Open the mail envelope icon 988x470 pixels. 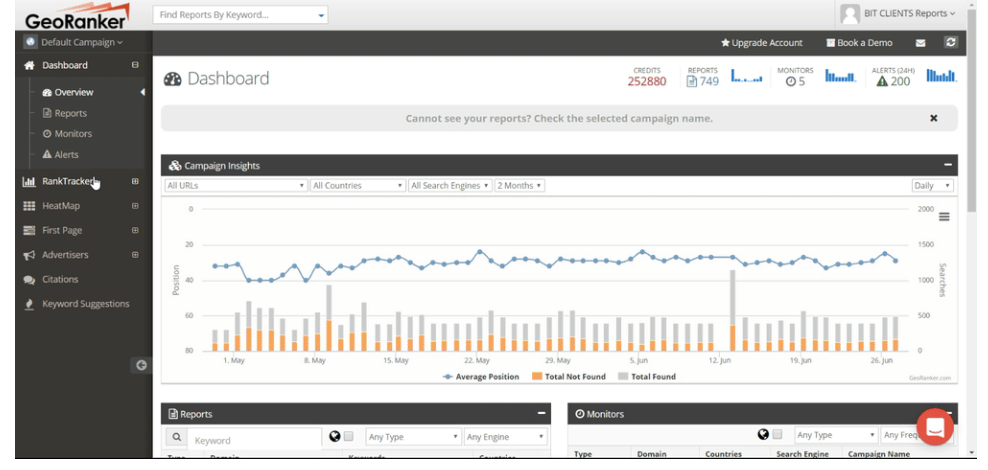[x=920, y=43]
